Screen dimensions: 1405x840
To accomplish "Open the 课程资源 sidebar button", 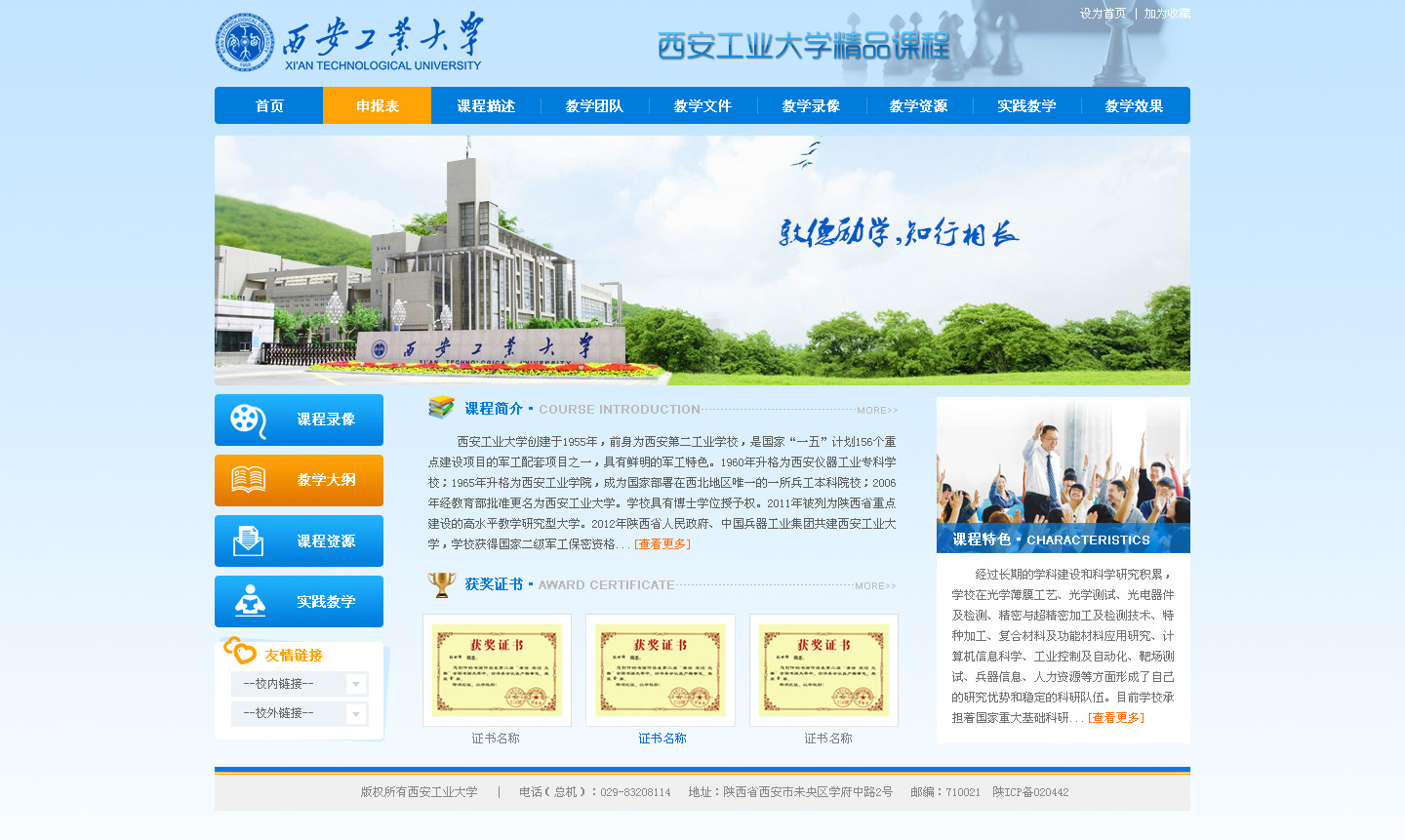I will (x=299, y=540).
